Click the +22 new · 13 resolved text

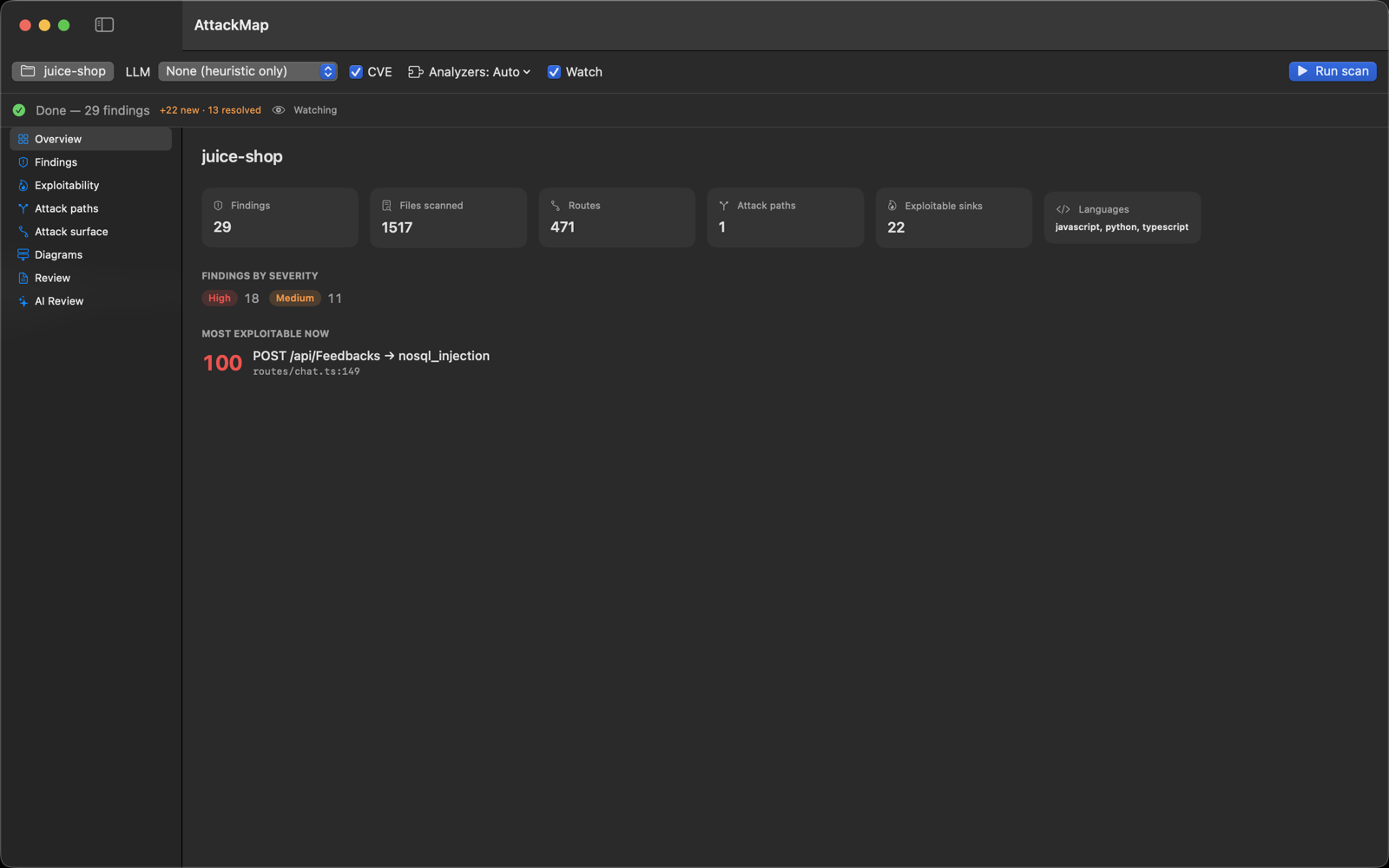[x=210, y=110]
